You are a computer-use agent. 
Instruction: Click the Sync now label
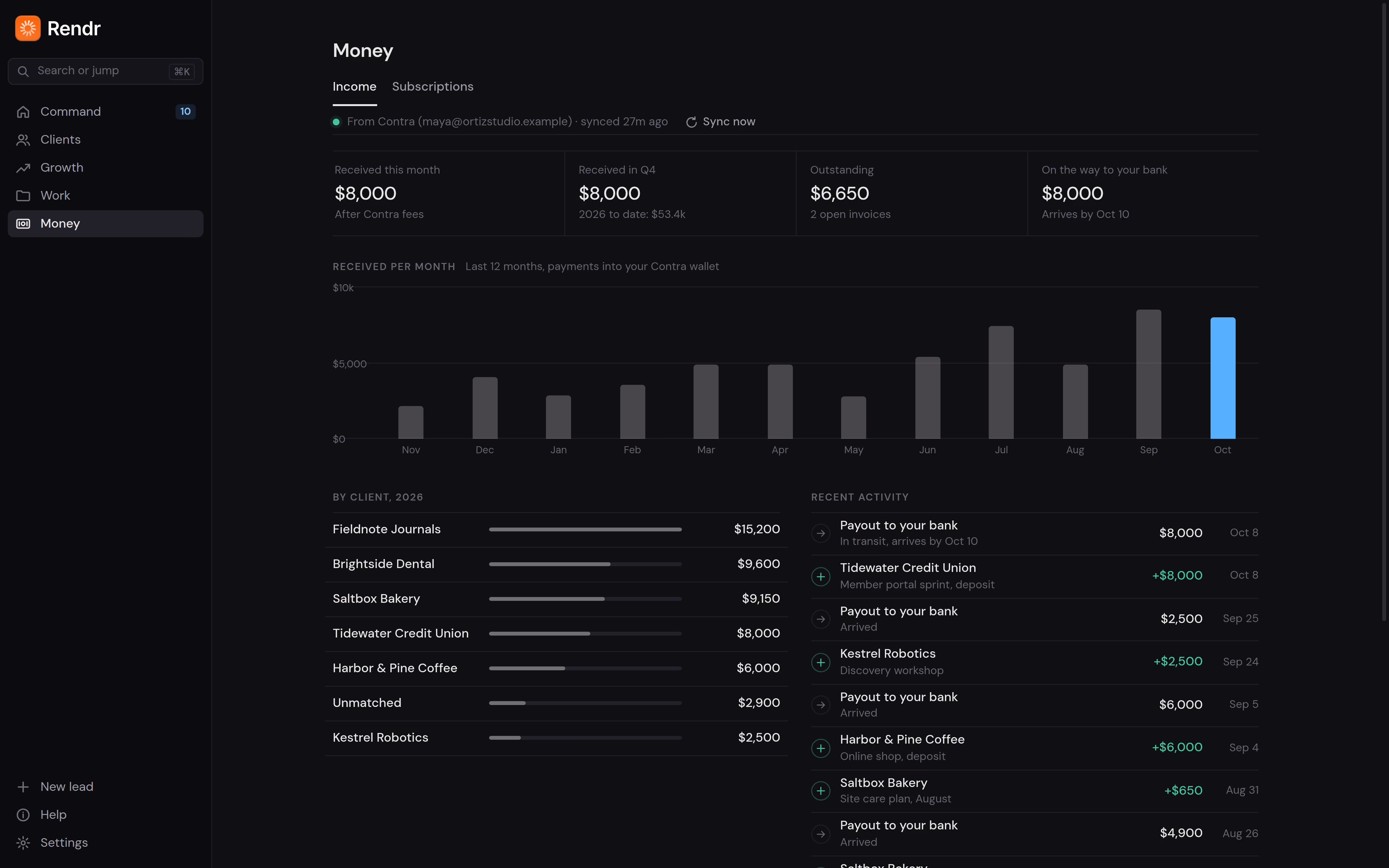[729, 122]
